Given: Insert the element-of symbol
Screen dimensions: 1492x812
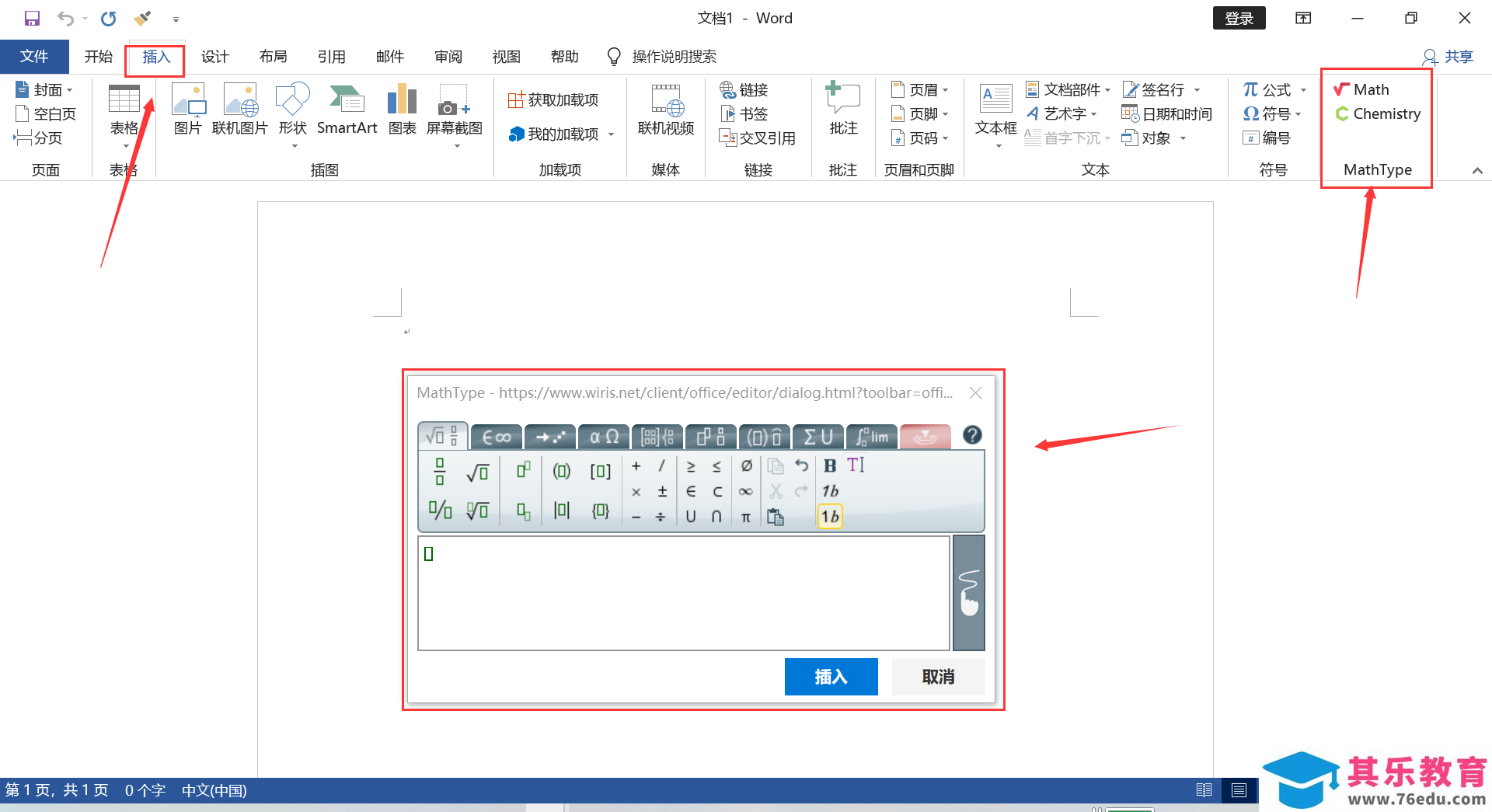Looking at the screenshot, I should (691, 491).
